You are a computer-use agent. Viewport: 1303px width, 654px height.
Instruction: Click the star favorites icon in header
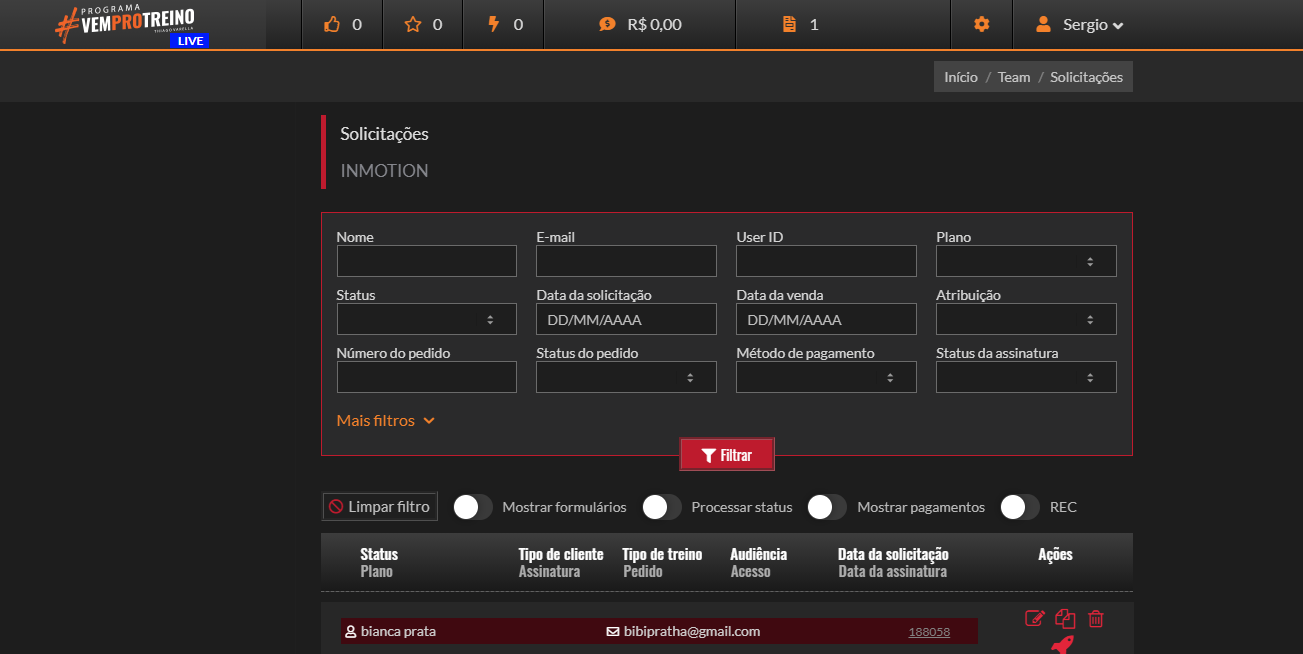(x=413, y=25)
